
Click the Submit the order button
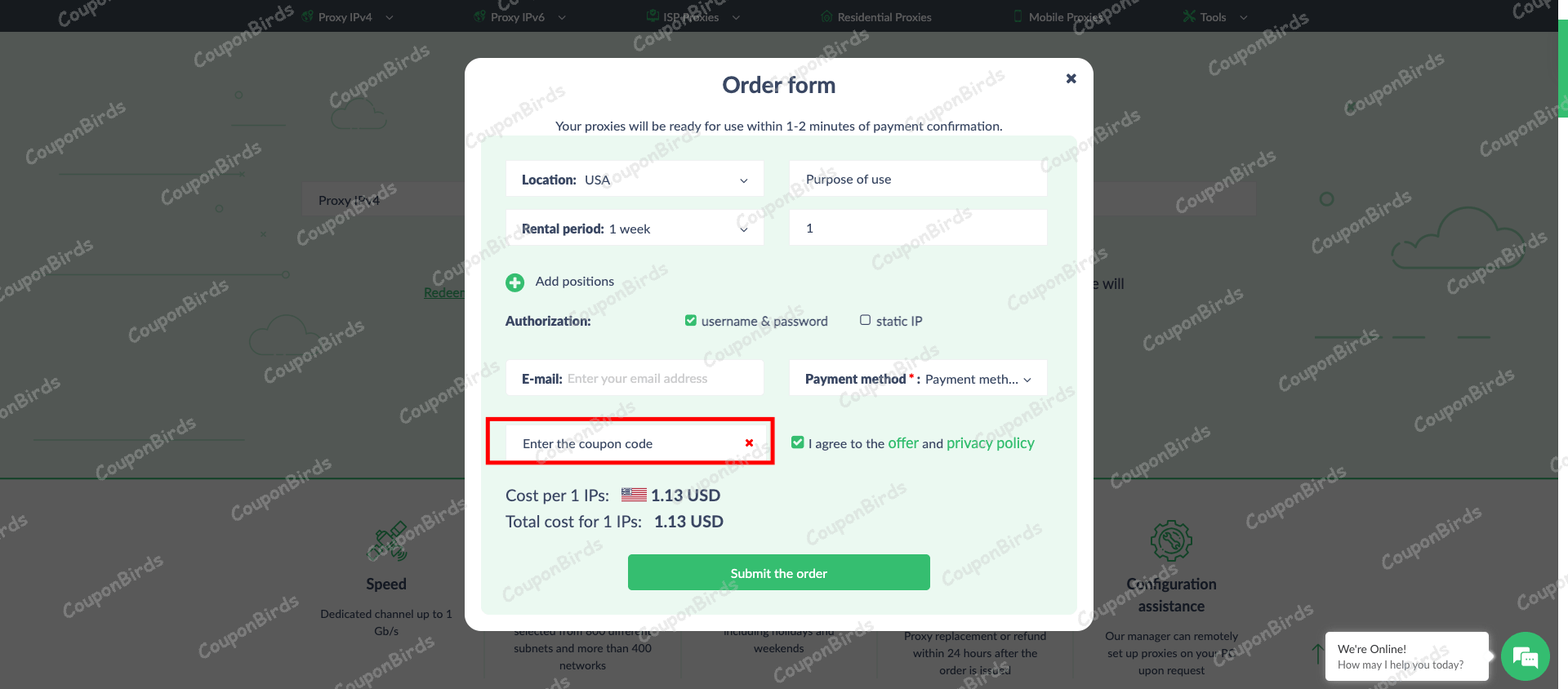(777, 572)
